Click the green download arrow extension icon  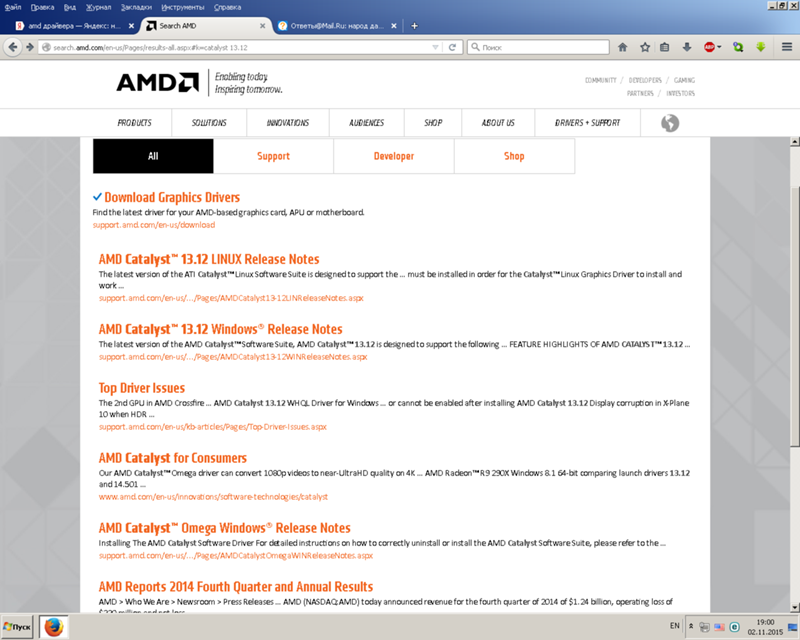pyautogui.click(x=761, y=47)
